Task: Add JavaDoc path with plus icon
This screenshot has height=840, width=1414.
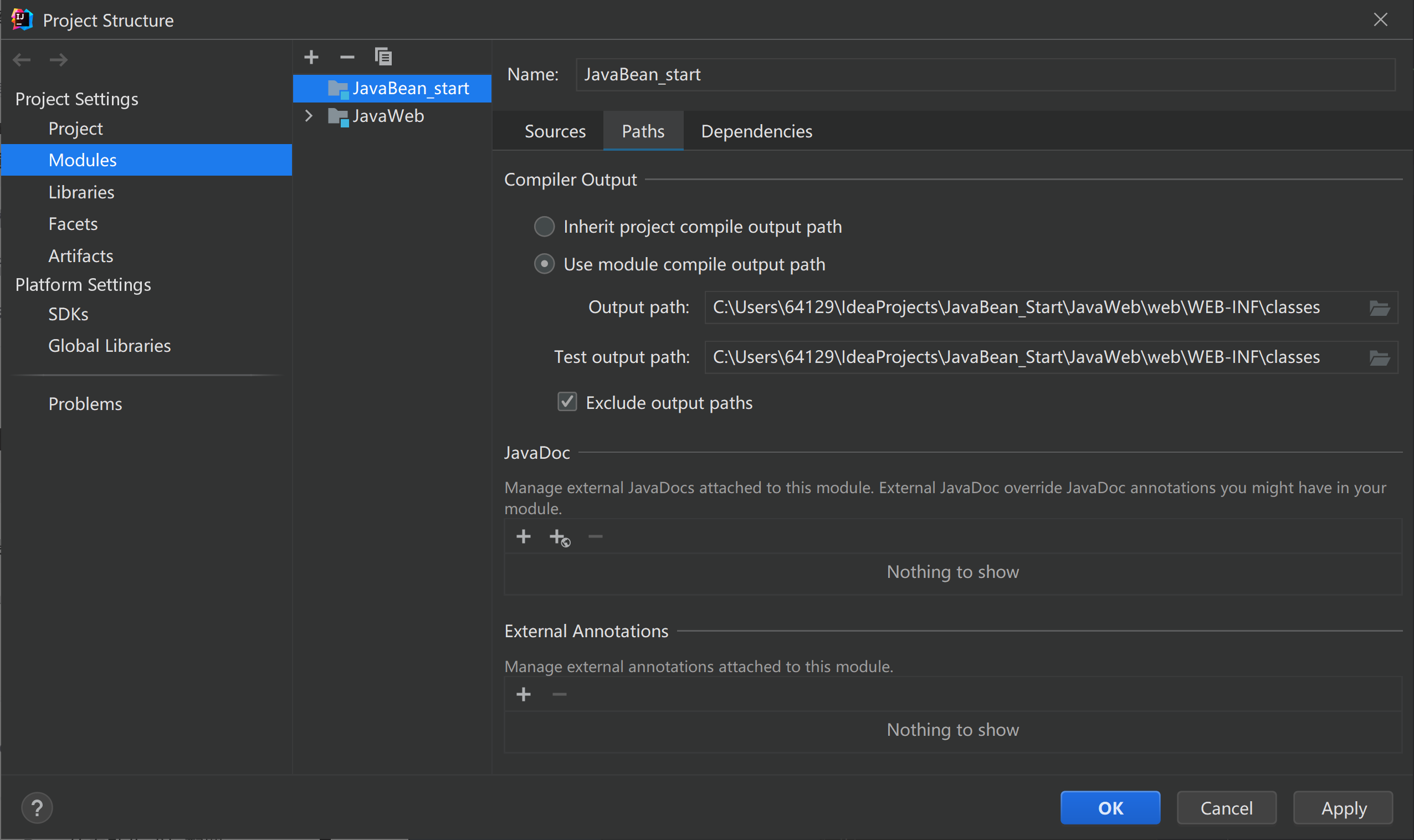Action: coord(524,536)
